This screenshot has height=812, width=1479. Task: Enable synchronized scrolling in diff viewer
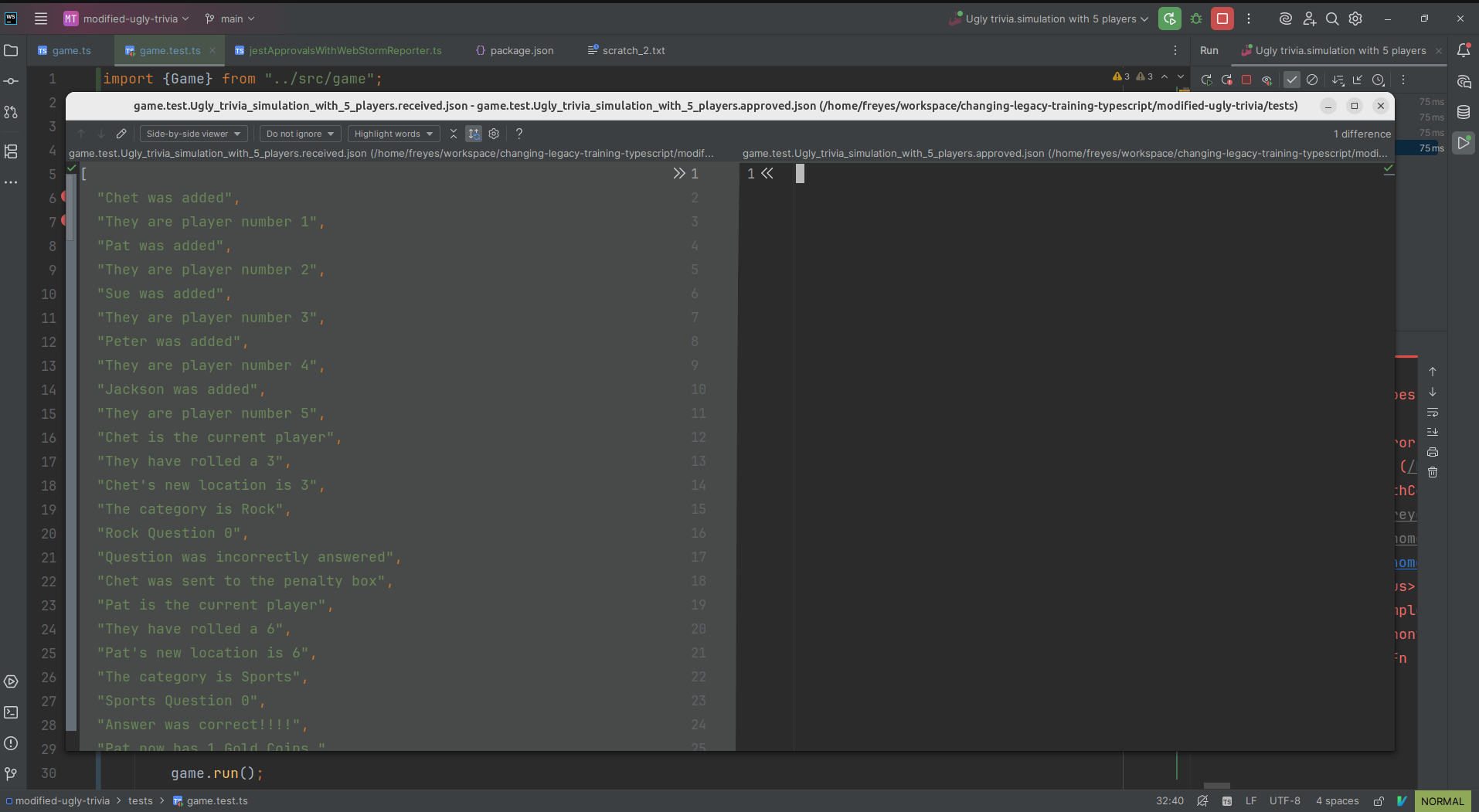(474, 134)
